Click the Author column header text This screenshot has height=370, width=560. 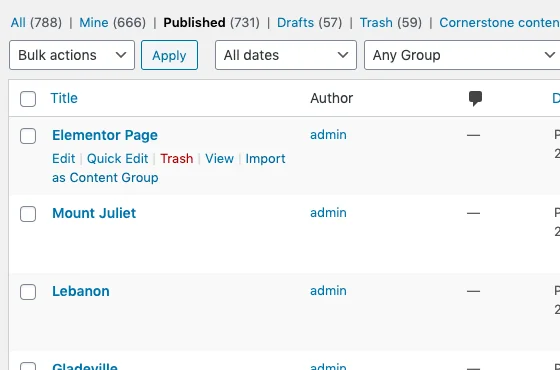coord(331,98)
